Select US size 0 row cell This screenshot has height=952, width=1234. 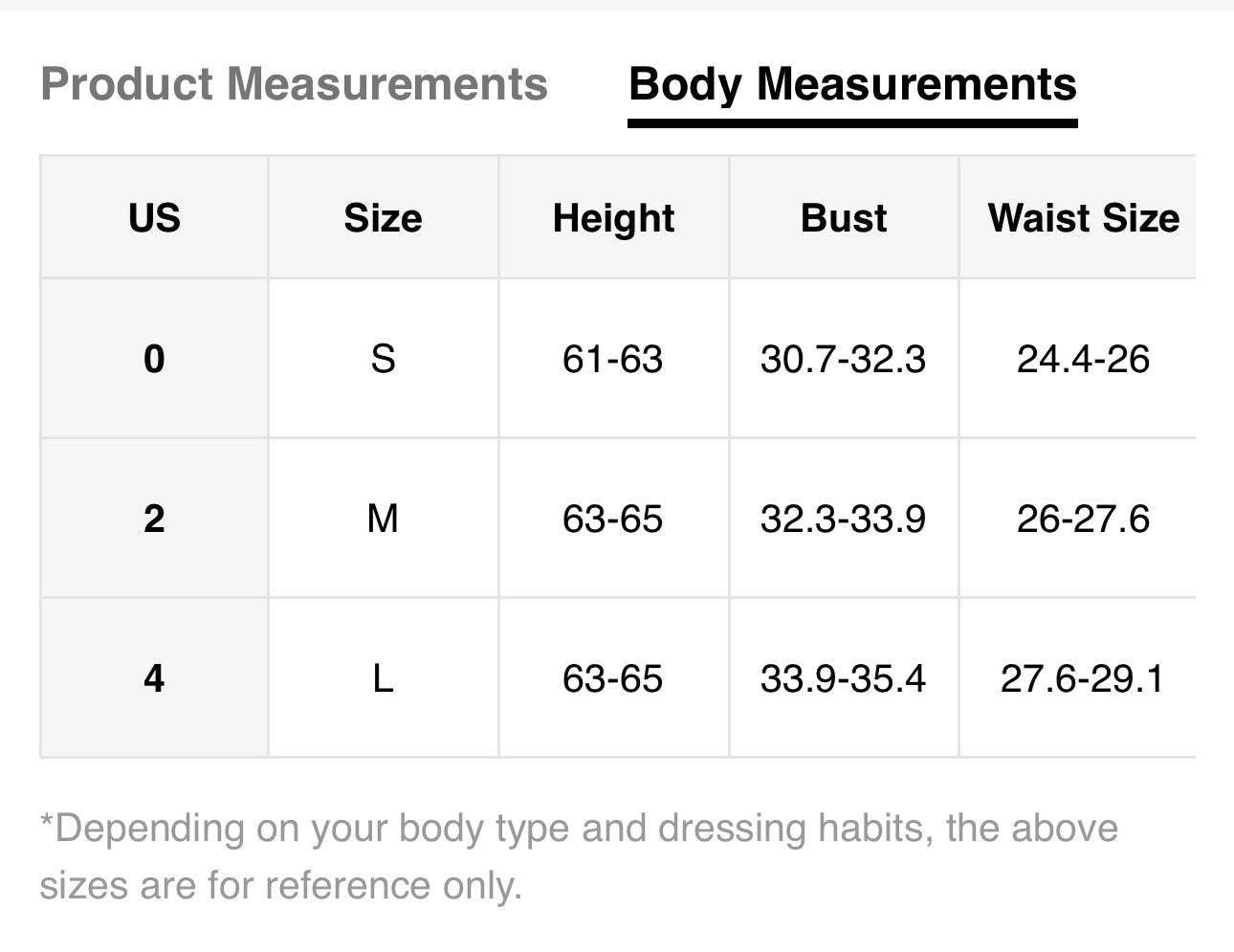pos(154,359)
